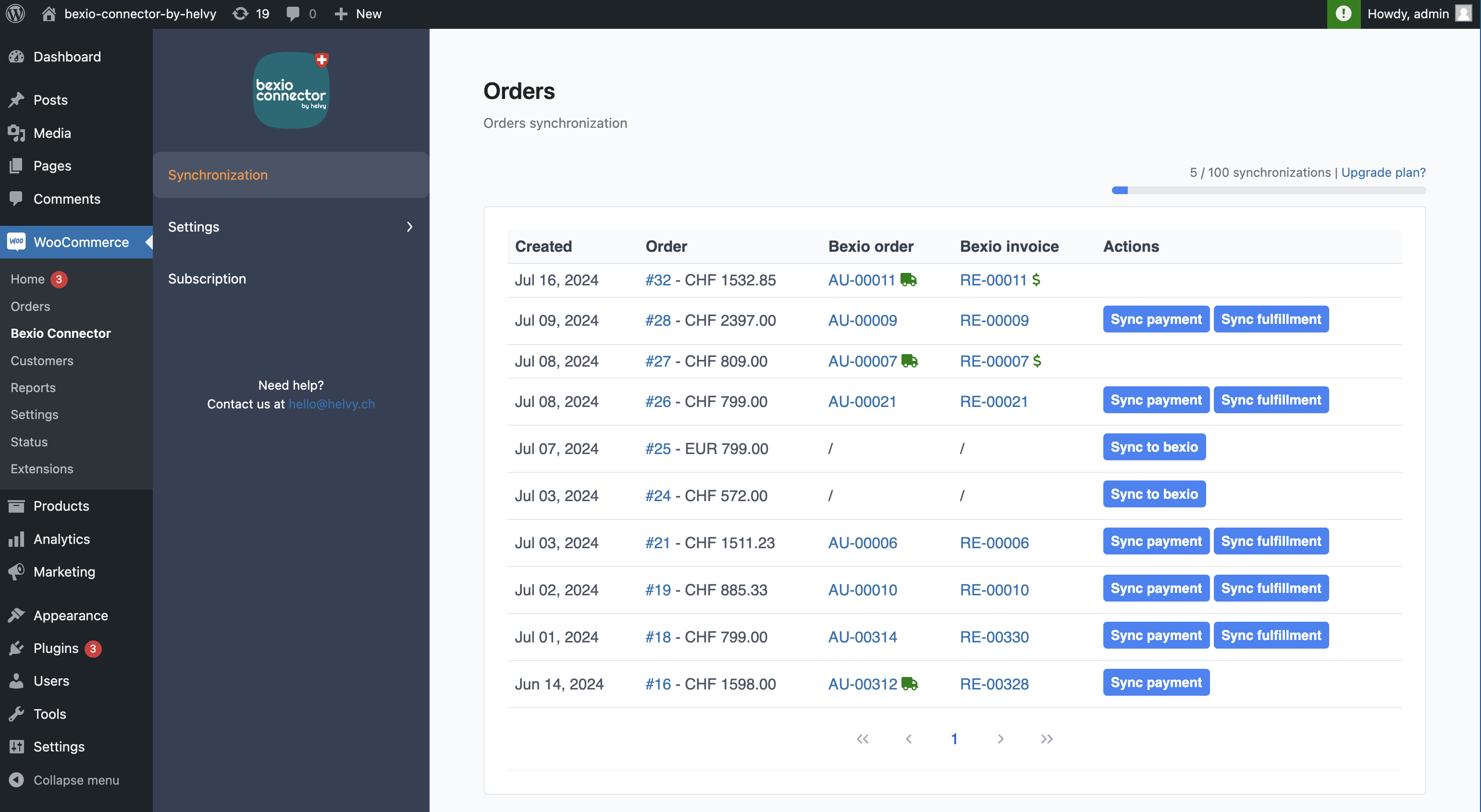1481x812 pixels.
Task: Click Upgrade plan link
Action: (1383, 171)
